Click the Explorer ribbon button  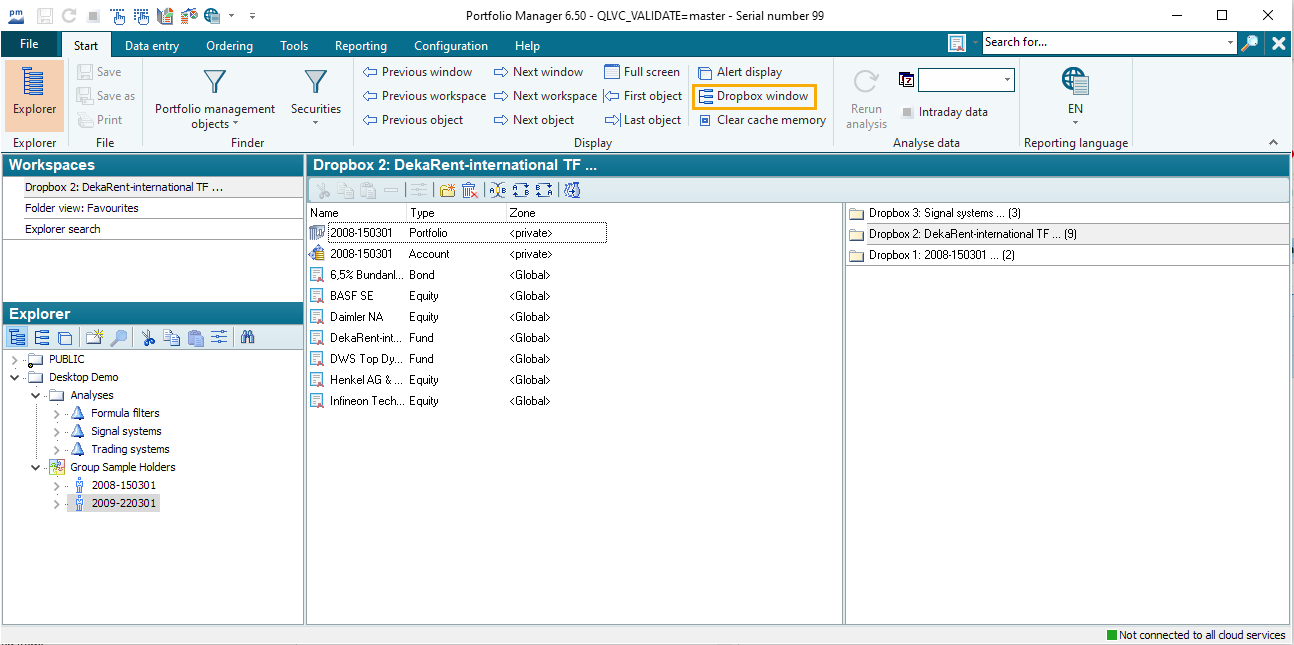pos(35,95)
